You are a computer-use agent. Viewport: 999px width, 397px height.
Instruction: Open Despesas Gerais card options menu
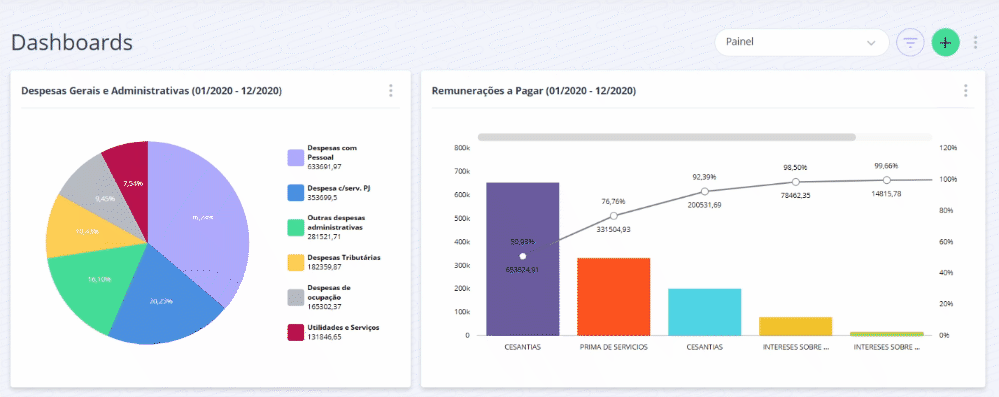point(391,90)
